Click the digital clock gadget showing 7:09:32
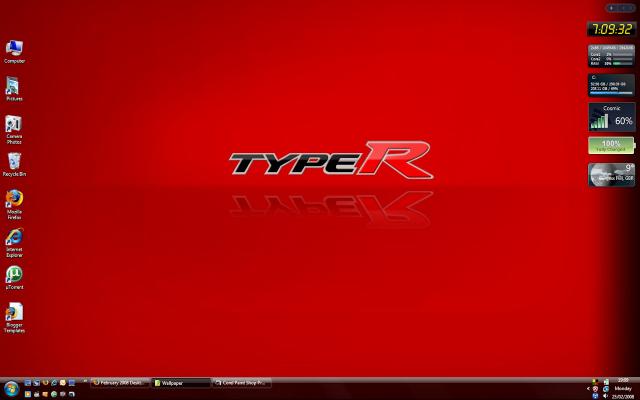 click(611, 29)
